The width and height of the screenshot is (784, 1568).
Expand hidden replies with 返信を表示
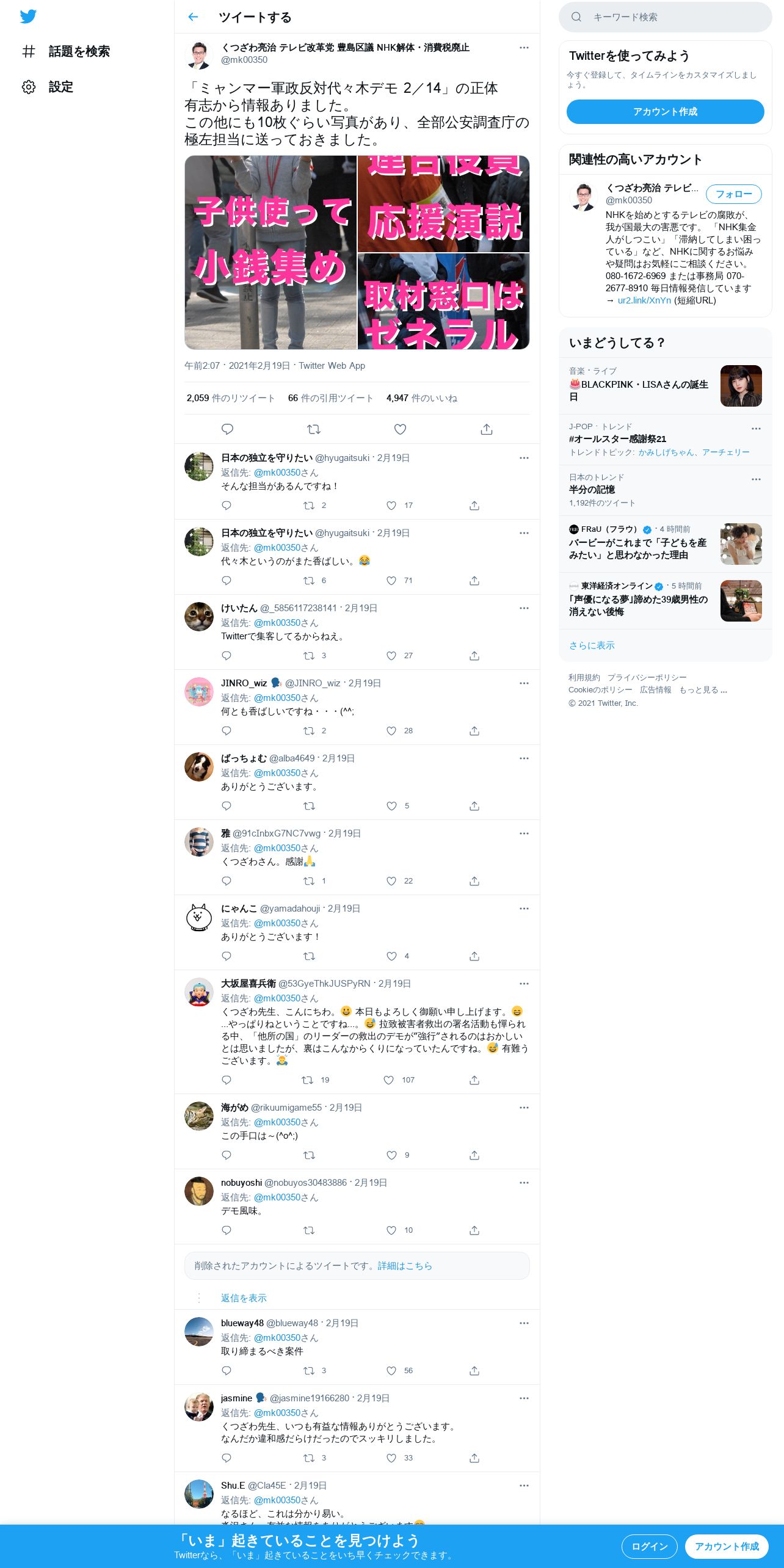click(x=244, y=1298)
